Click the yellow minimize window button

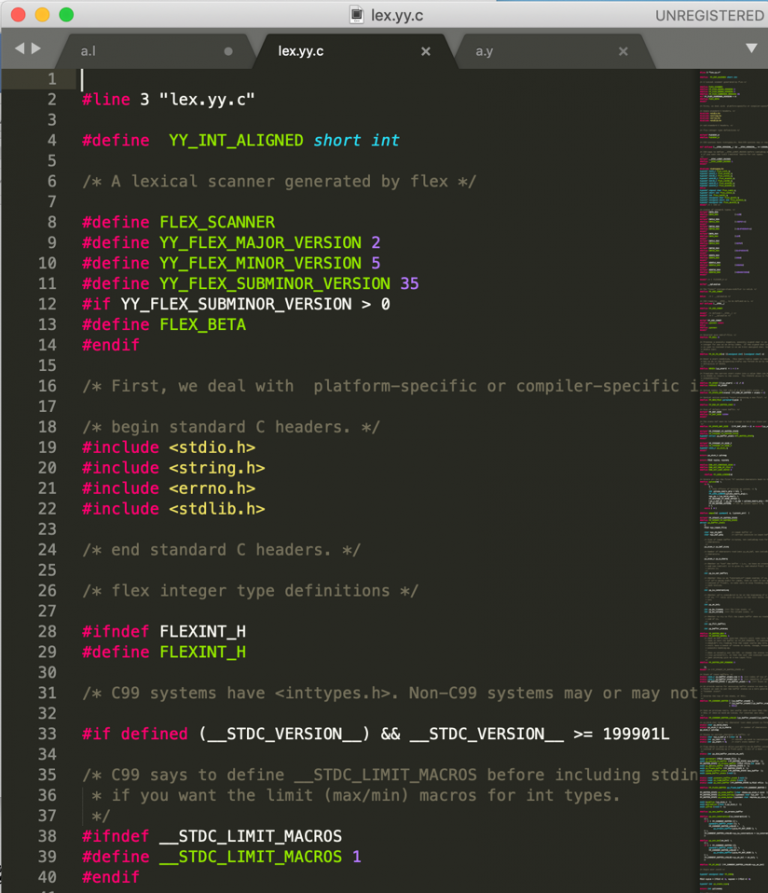42,15
